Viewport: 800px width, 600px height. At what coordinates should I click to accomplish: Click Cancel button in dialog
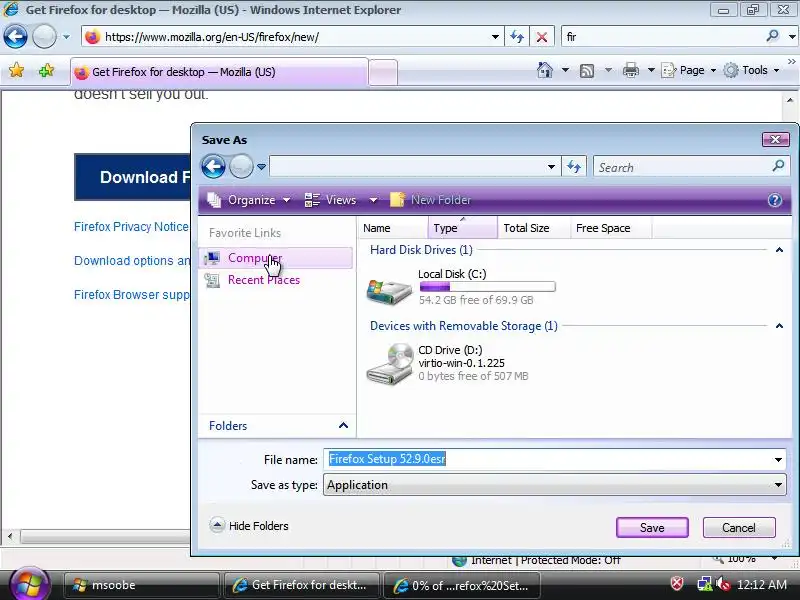(739, 528)
